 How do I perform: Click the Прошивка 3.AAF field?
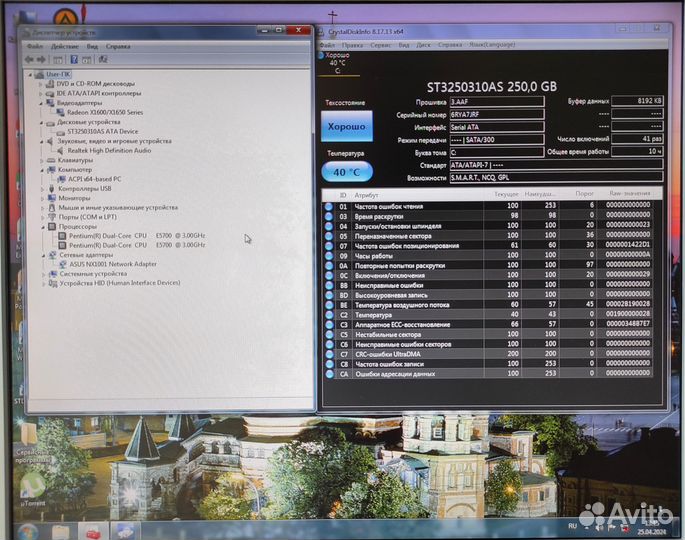(497, 101)
